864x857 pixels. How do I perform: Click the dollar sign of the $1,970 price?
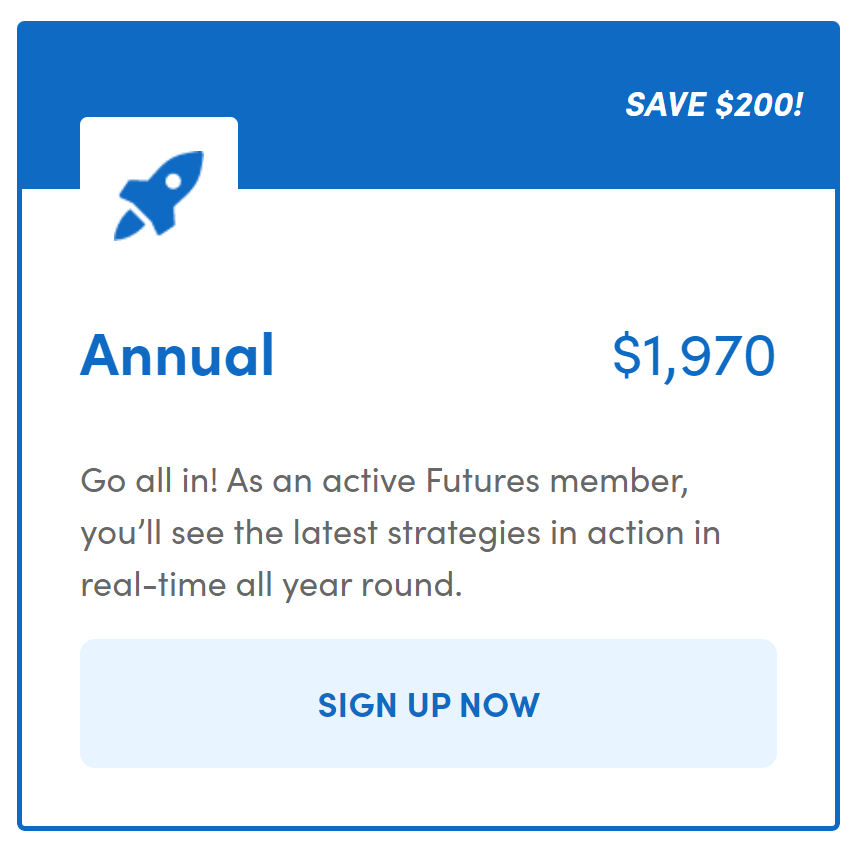pyautogui.click(x=627, y=355)
